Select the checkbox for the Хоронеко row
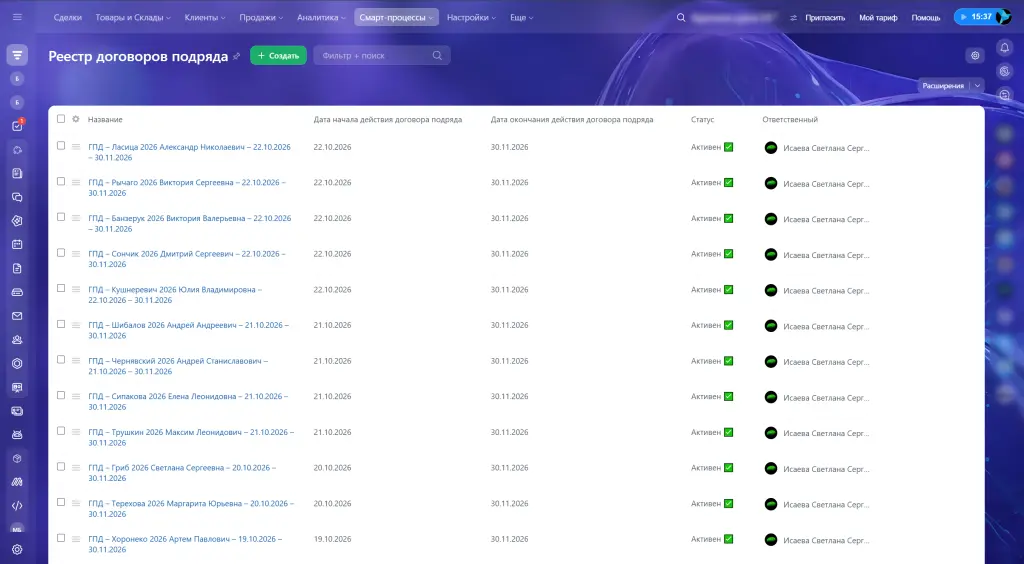The width and height of the screenshot is (1024, 564). pos(61,538)
